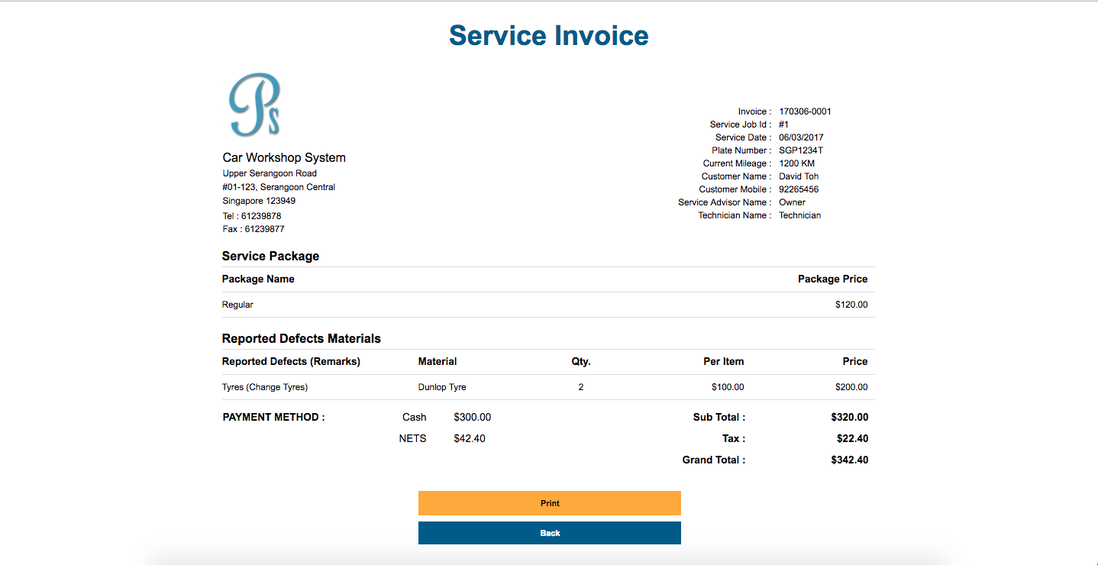This screenshot has width=1098, height=565.
Task: Click the plate number SGP1234T
Action: click(801, 151)
